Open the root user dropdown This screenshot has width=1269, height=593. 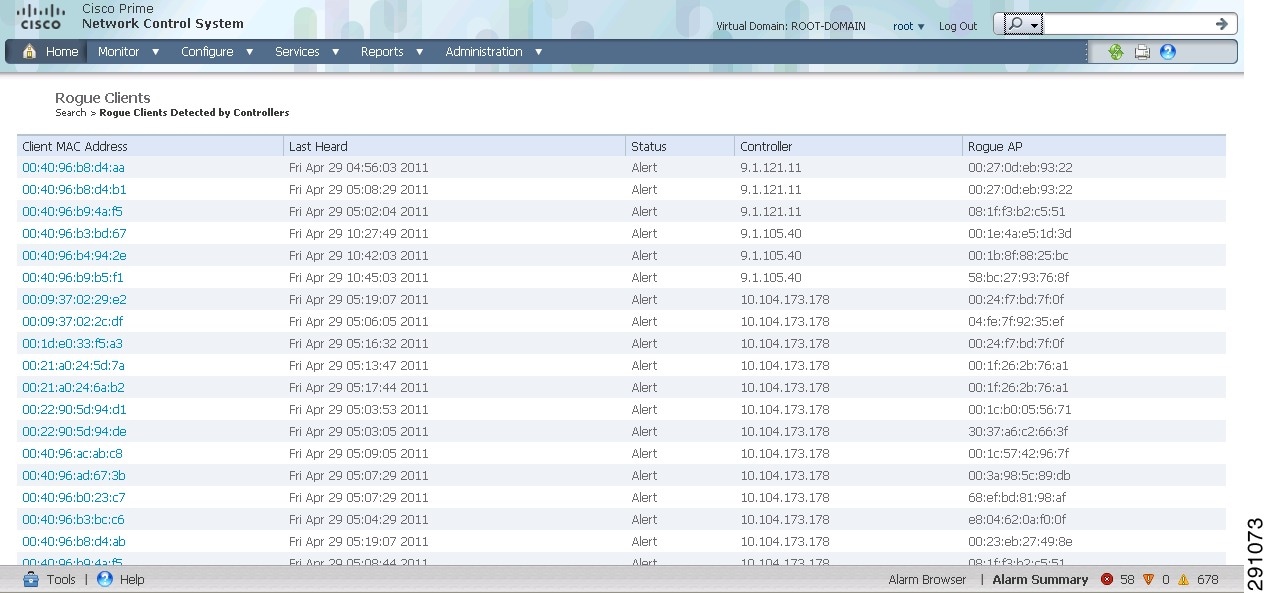point(908,25)
